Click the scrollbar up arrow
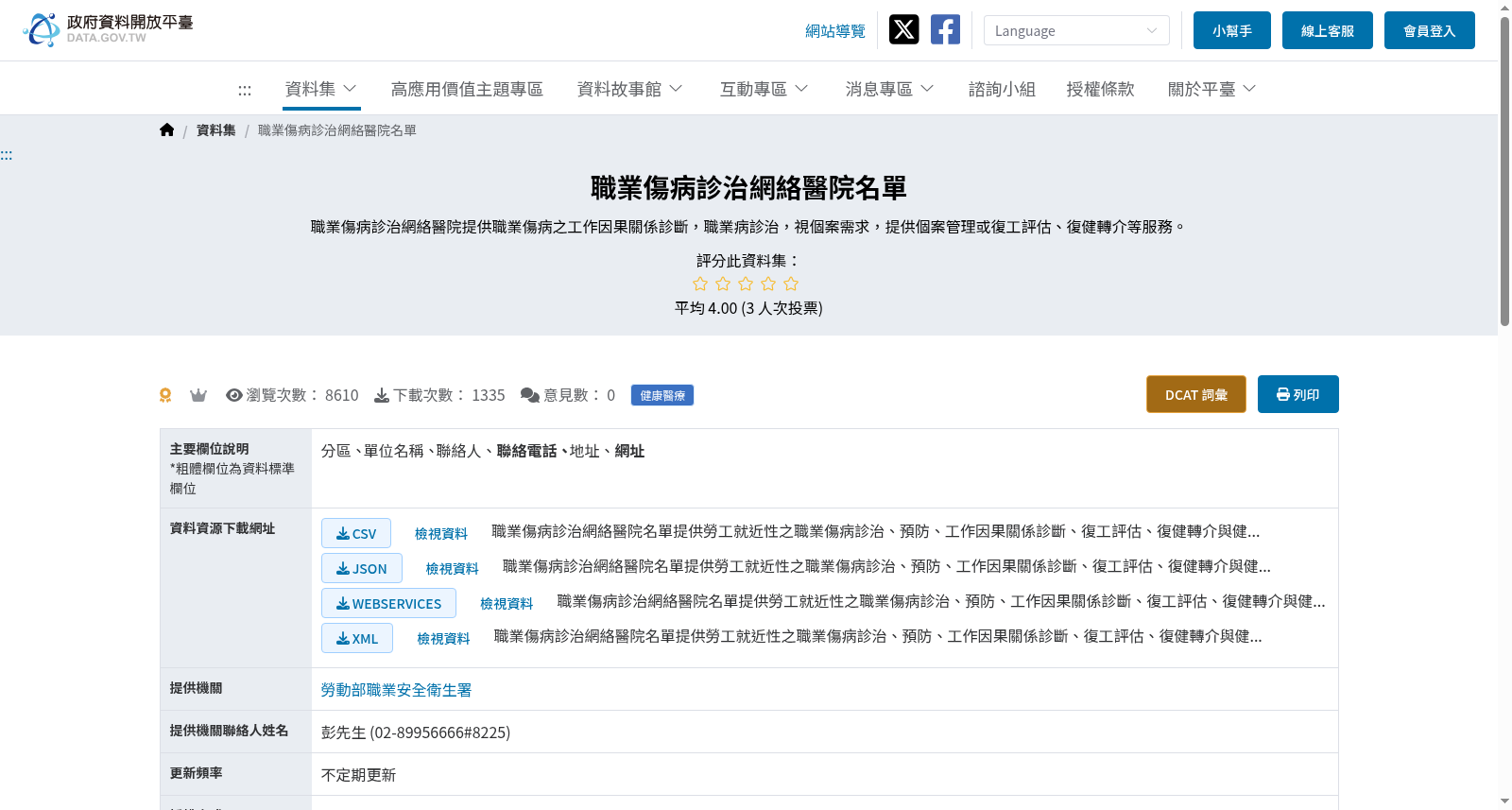Image resolution: width=1512 pixels, height=810 pixels. [x=1504, y=7]
